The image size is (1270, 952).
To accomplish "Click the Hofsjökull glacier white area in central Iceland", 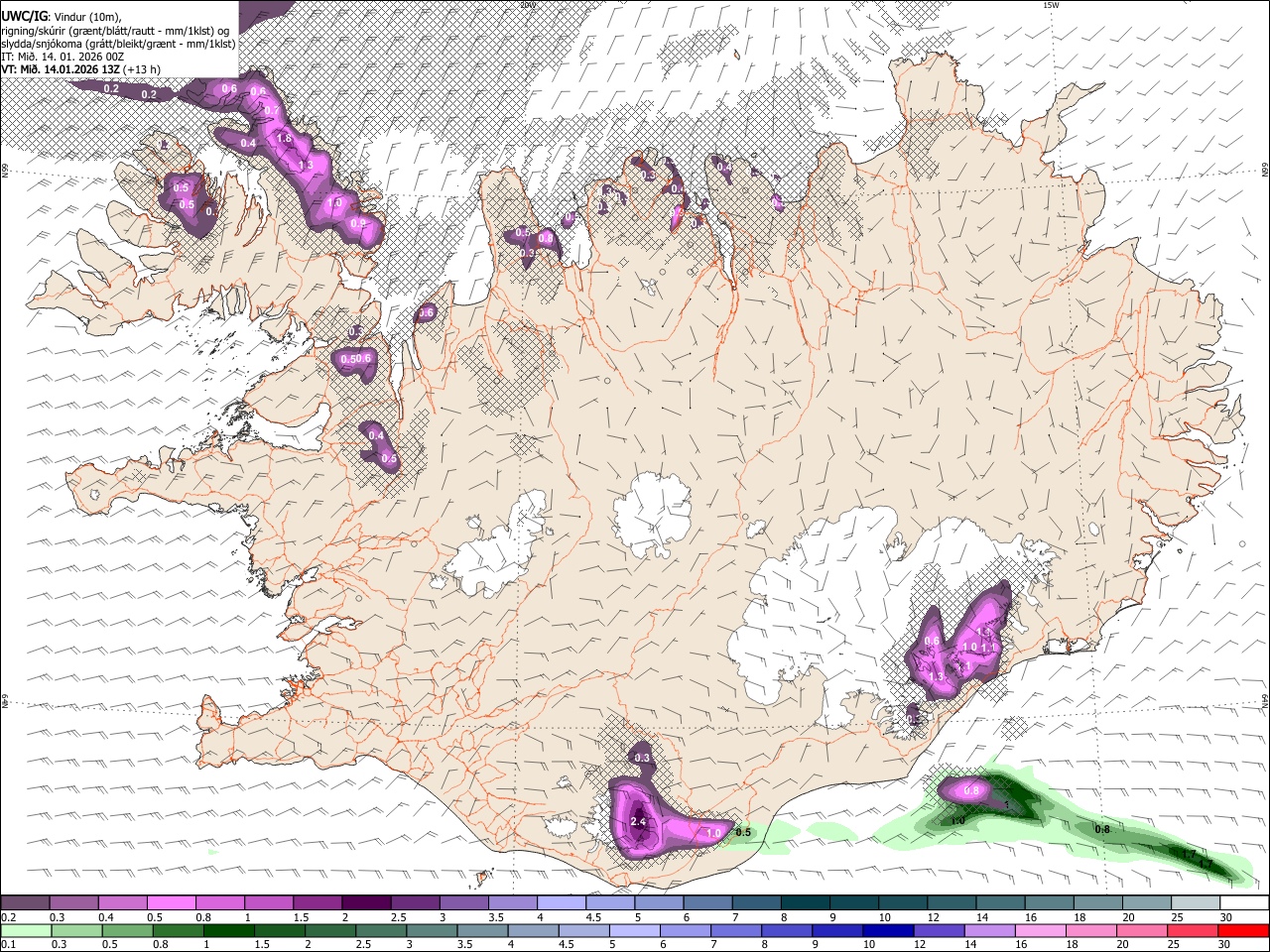I will pos(652,514).
